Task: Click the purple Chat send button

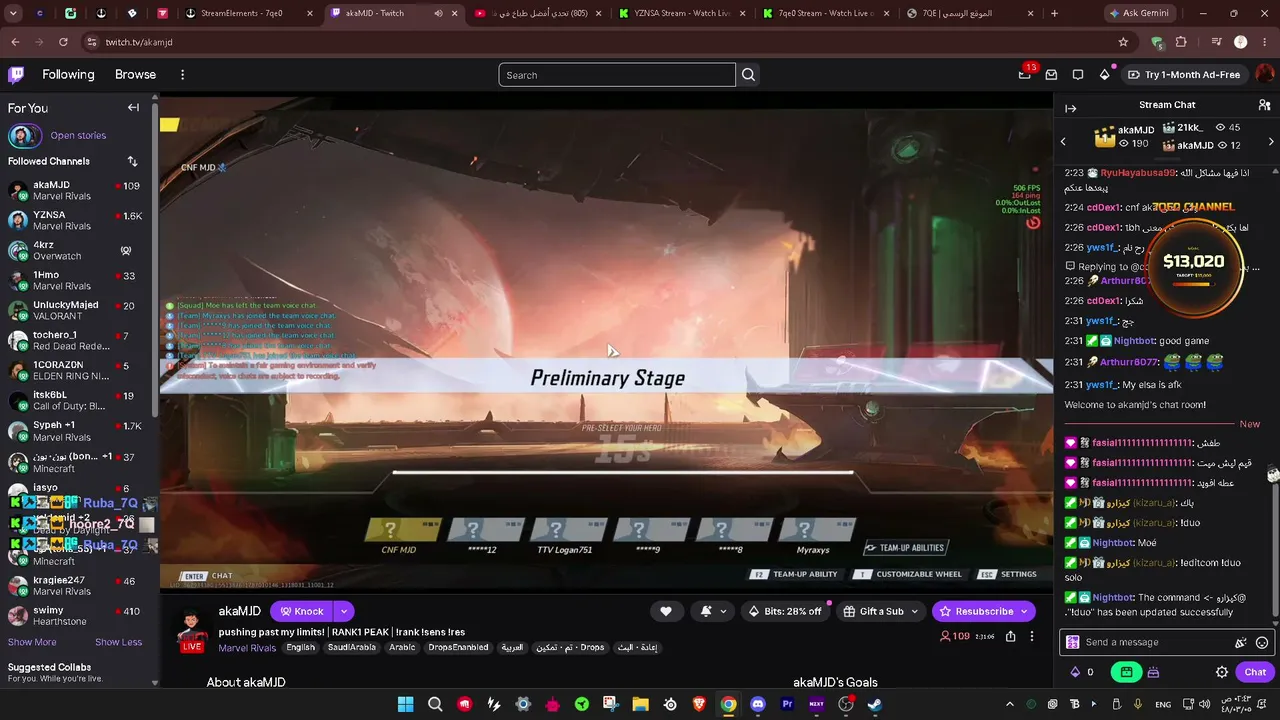Action: (1255, 672)
